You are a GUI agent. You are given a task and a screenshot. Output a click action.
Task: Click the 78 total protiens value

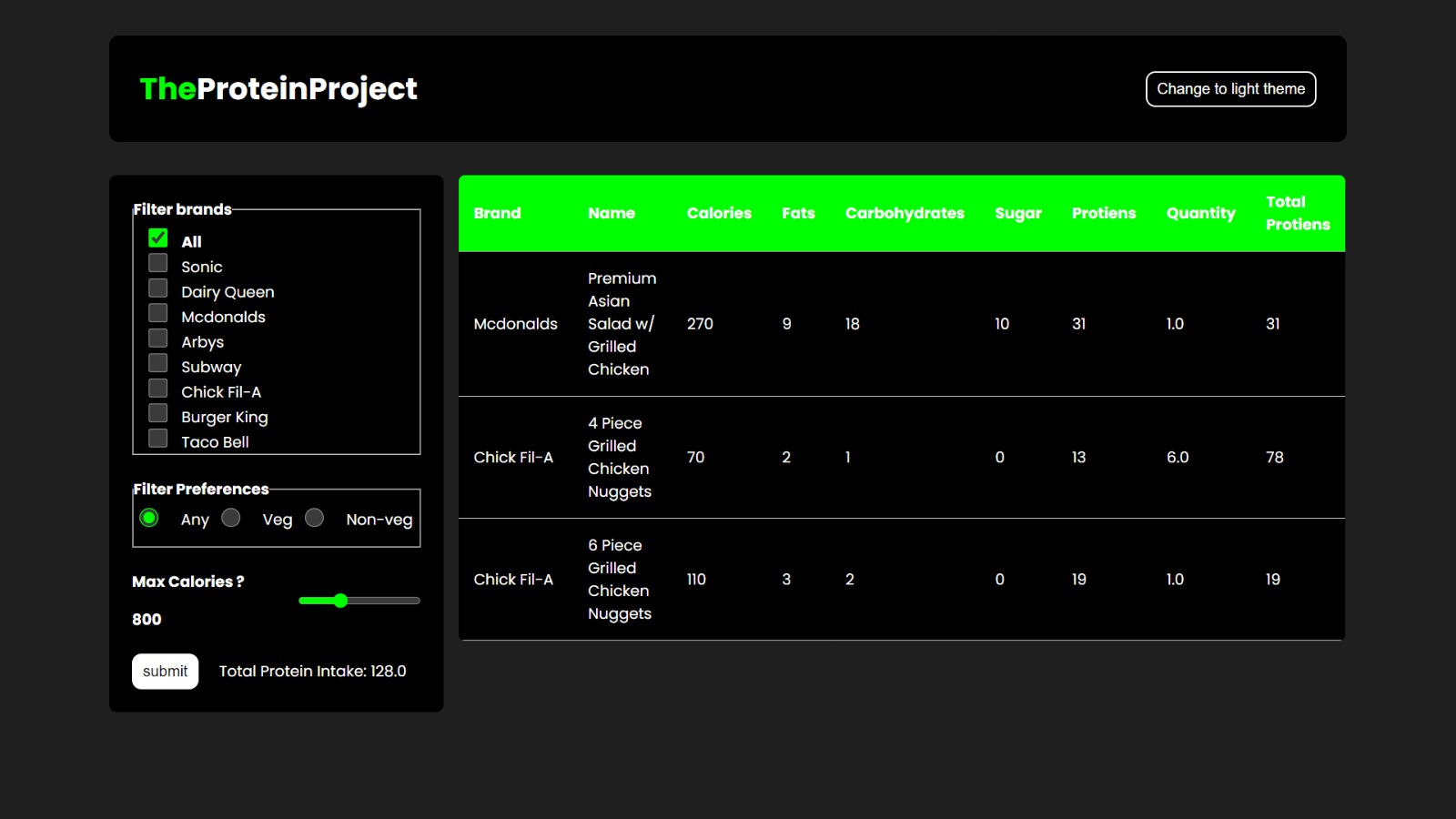click(1275, 457)
